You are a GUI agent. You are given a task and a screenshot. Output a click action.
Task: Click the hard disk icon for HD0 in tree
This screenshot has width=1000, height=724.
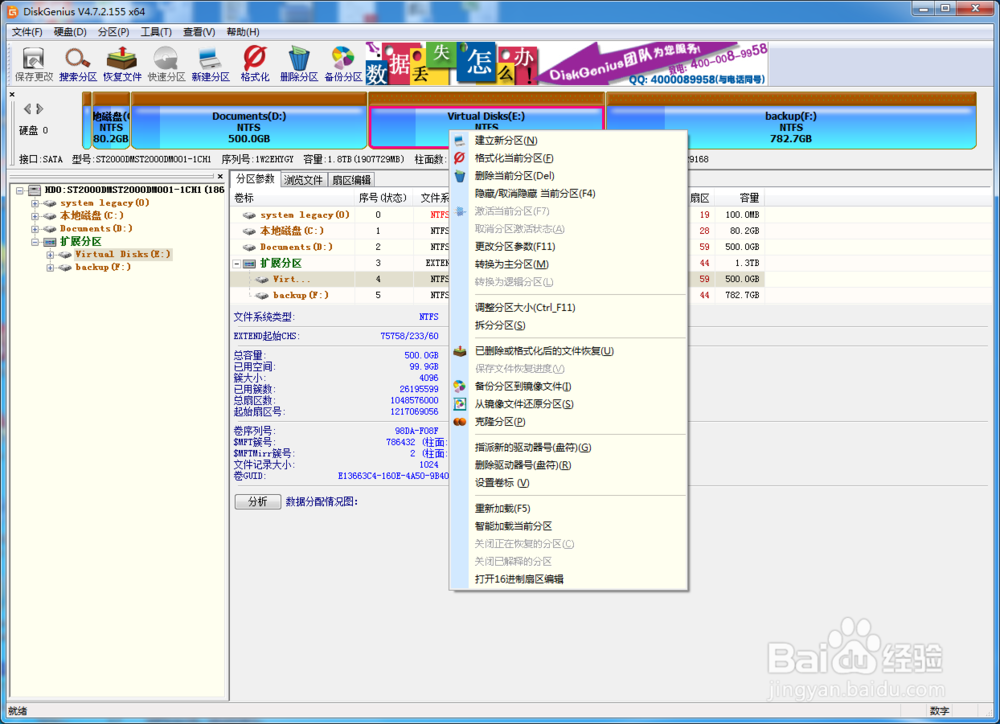pos(34,190)
